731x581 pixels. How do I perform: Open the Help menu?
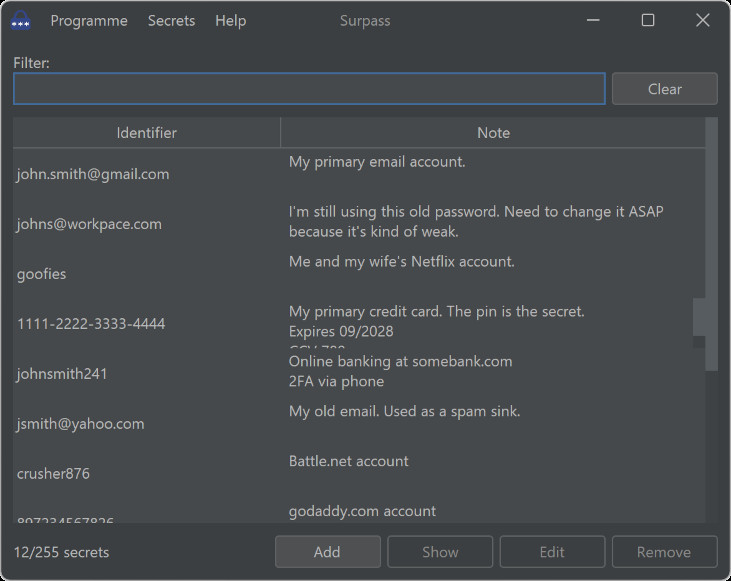pos(230,21)
